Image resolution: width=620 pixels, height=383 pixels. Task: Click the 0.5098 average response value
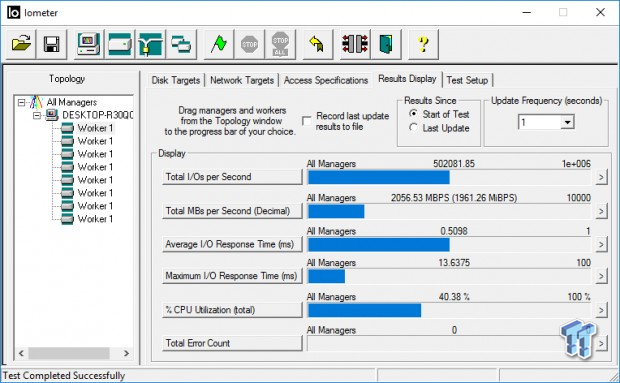pos(454,231)
